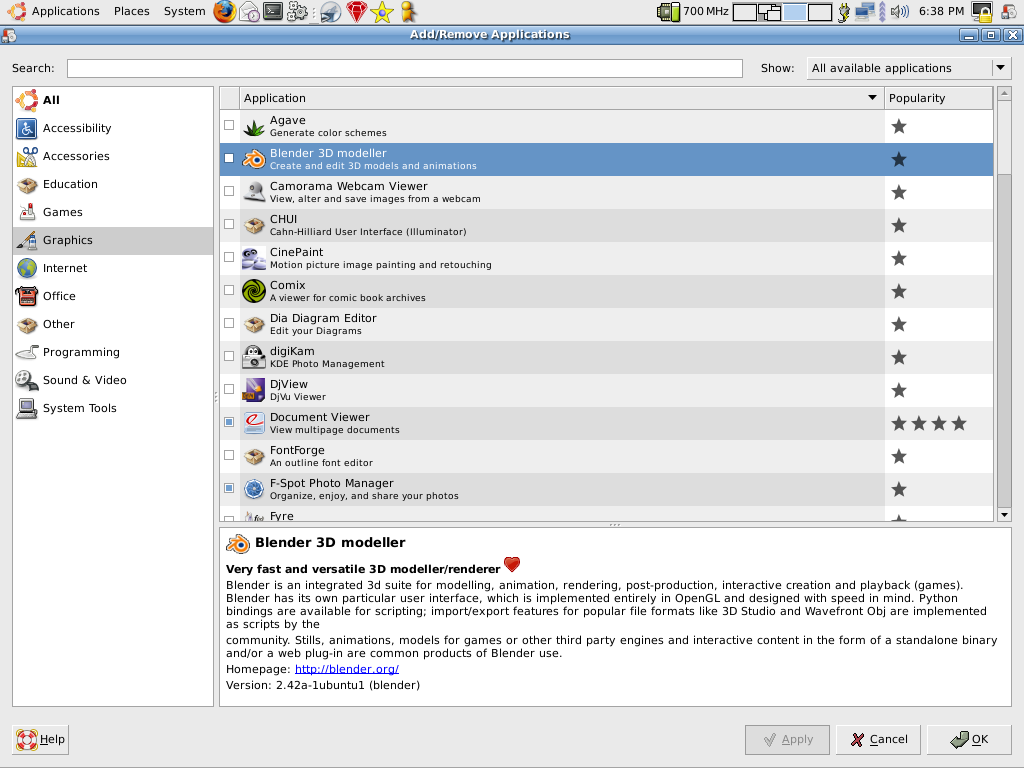Screen dimensions: 1024x768
Task: Select the FontForge row
Action: pyautogui.click(x=606, y=456)
